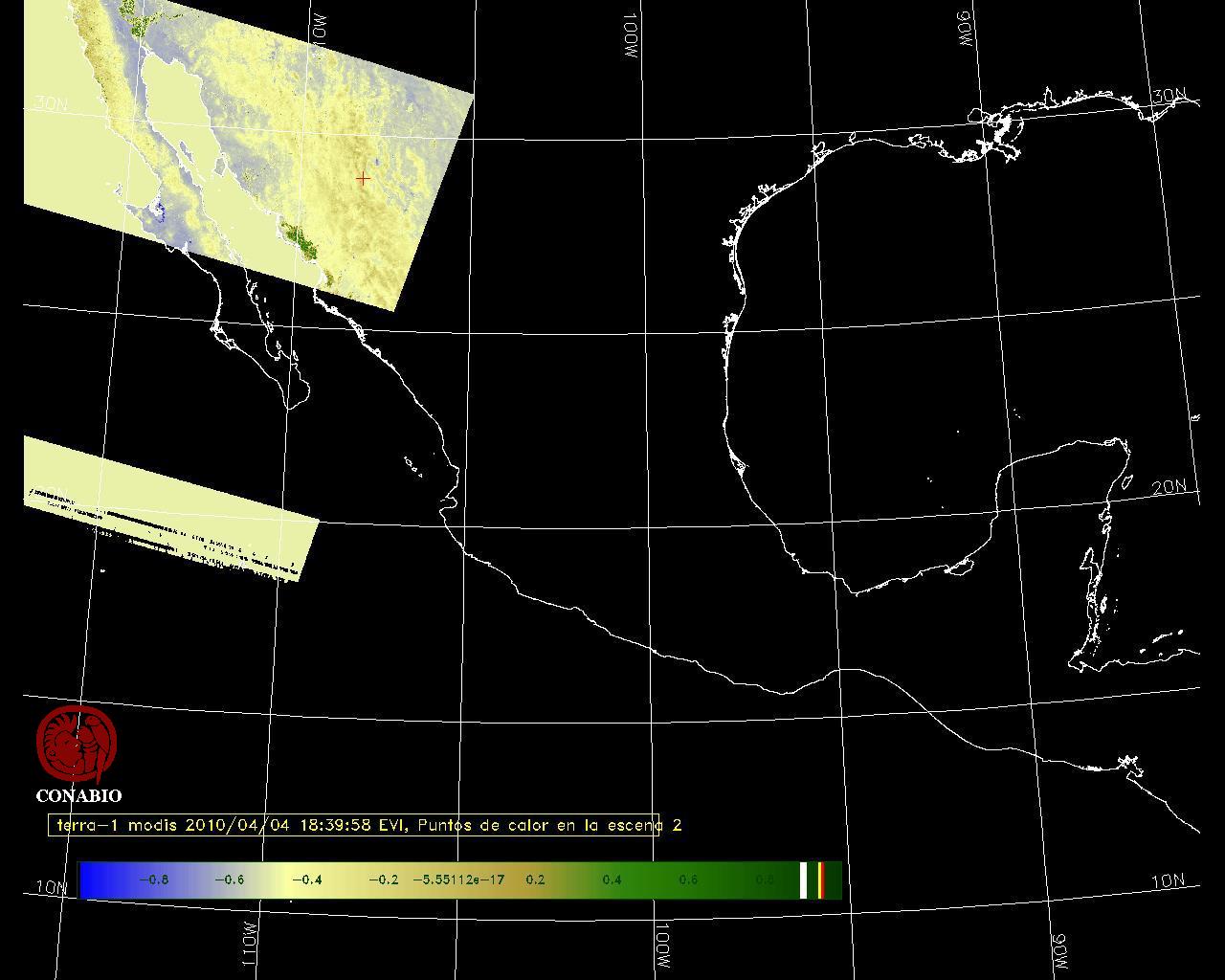Click the -0.4 yellow area on color scale
The height and width of the screenshot is (980, 1225).
pyautogui.click(x=306, y=880)
